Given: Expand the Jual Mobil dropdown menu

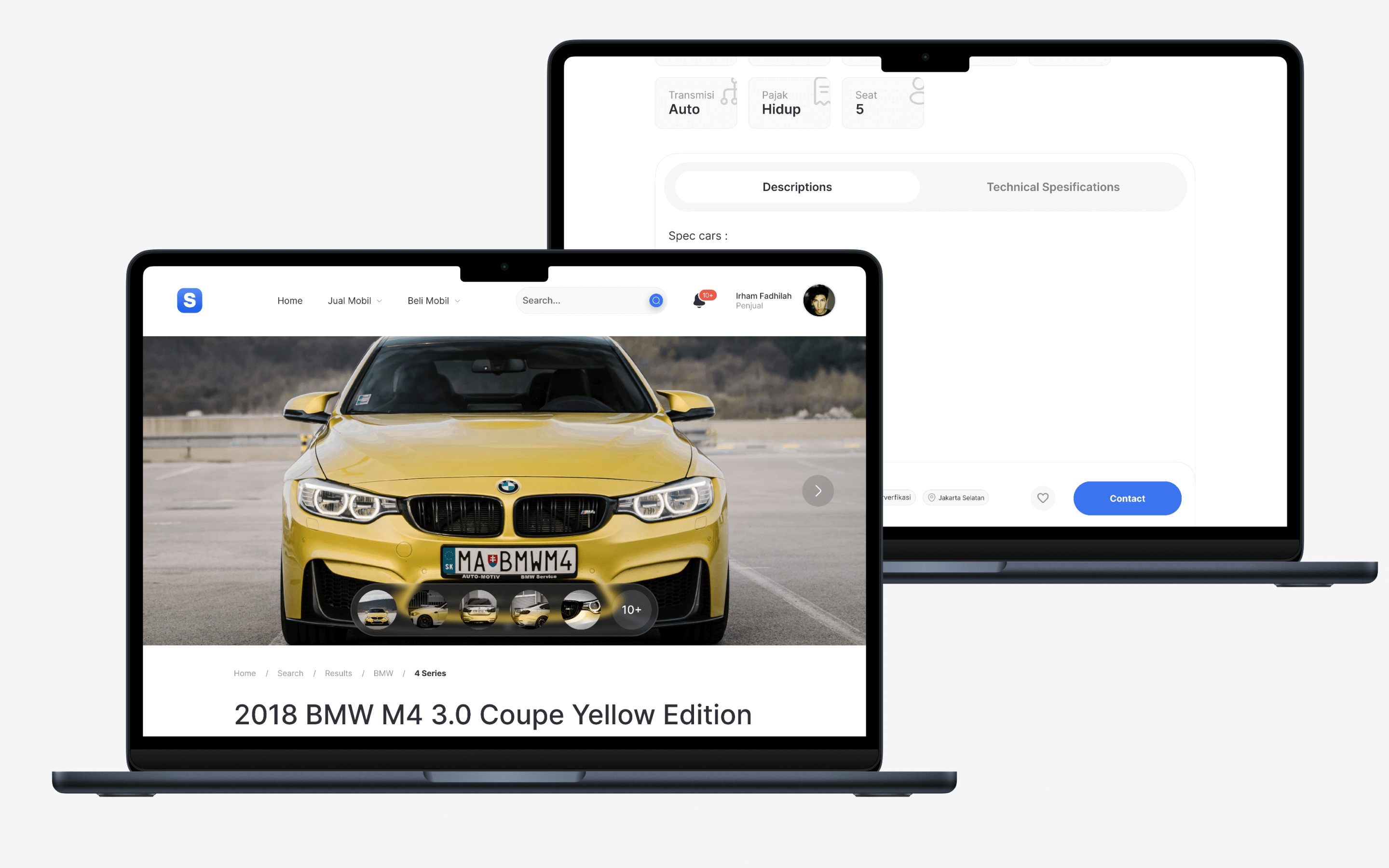Looking at the screenshot, I should tap(354, 300).
